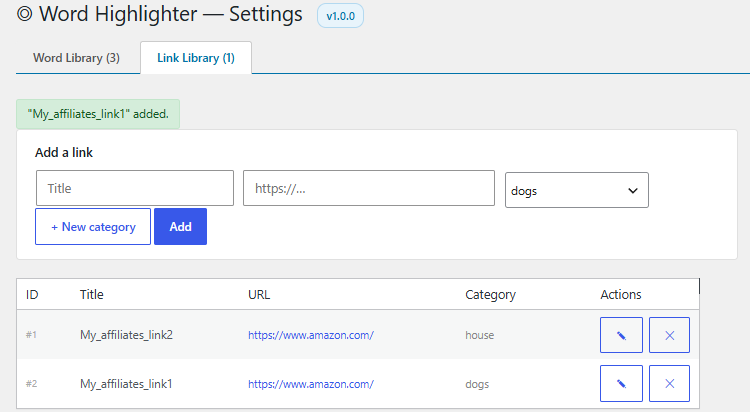Image resolution: width=750 pixels, height=412 pixels.
Task: Open the amazon.com link for My_affiliates_link2
Action: (311, 335)
